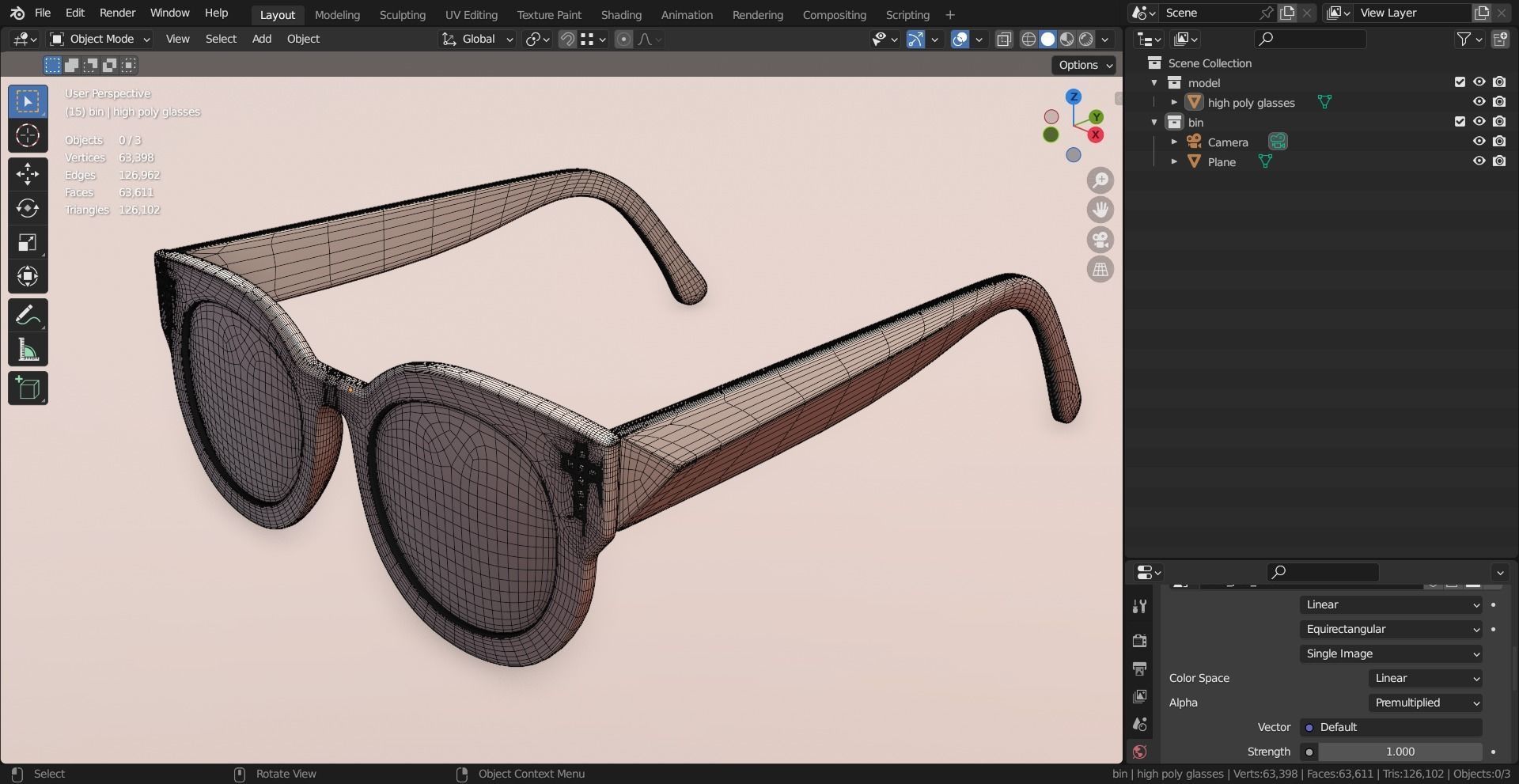Viewport: 1519px width, 784px height.
Task: Select the Measure tool
Action: [x=28, y=349]
